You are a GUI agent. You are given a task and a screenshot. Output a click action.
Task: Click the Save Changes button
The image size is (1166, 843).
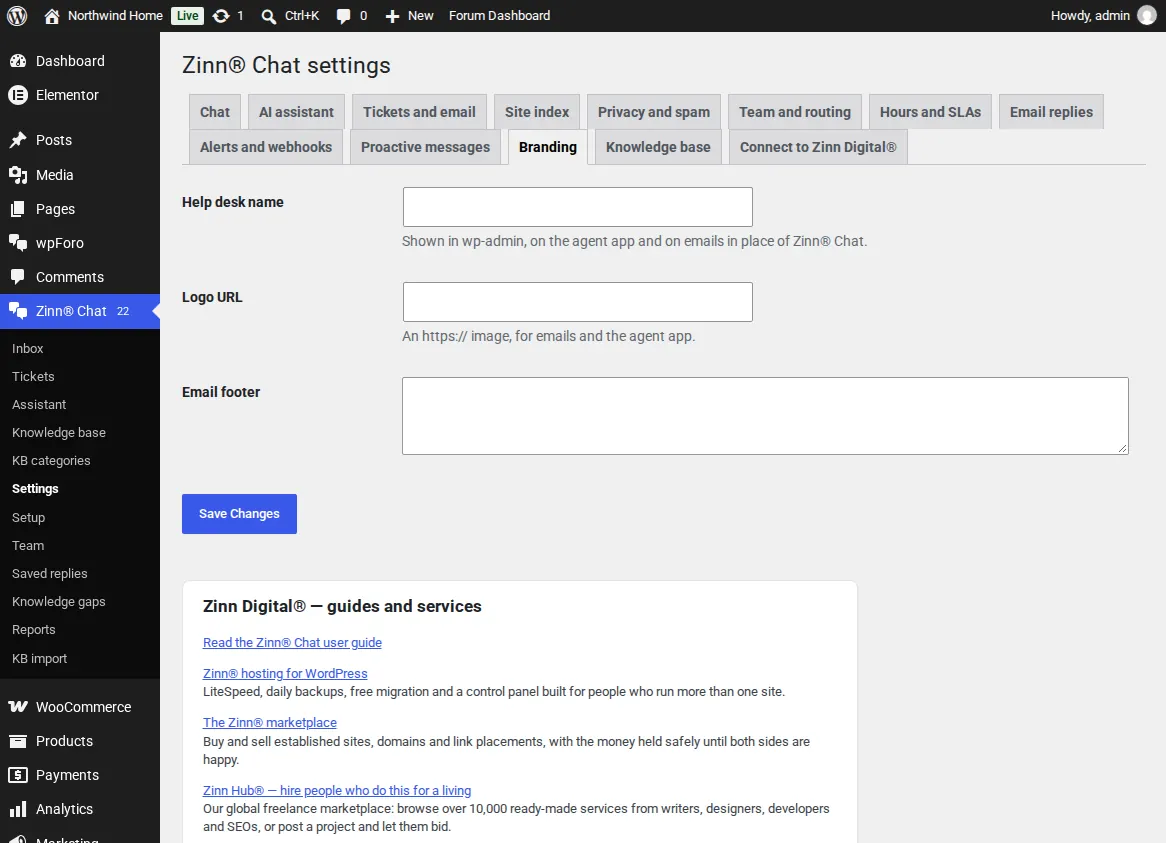coord(239,514)
